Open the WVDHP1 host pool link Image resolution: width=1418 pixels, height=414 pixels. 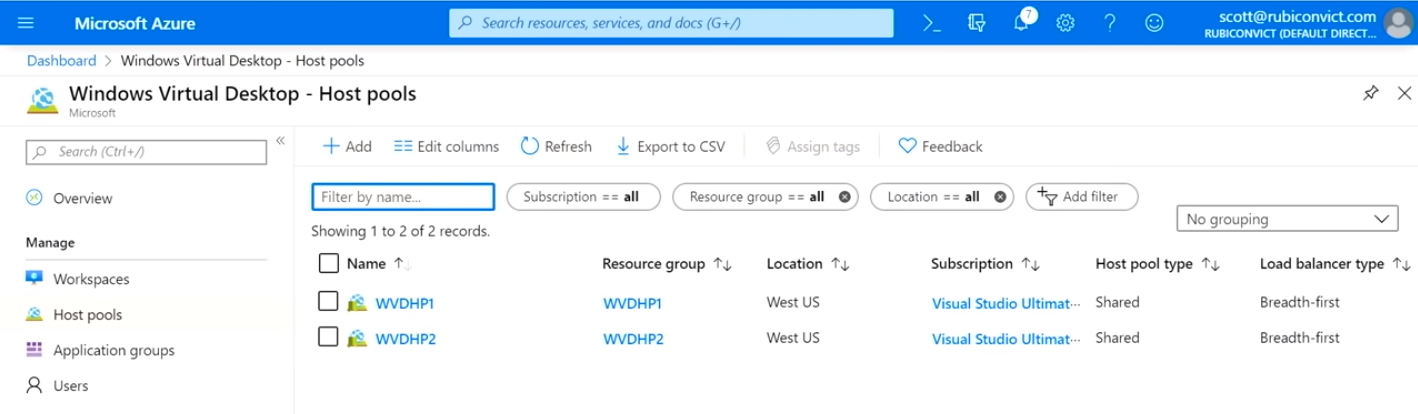click(x=404, y=303)
